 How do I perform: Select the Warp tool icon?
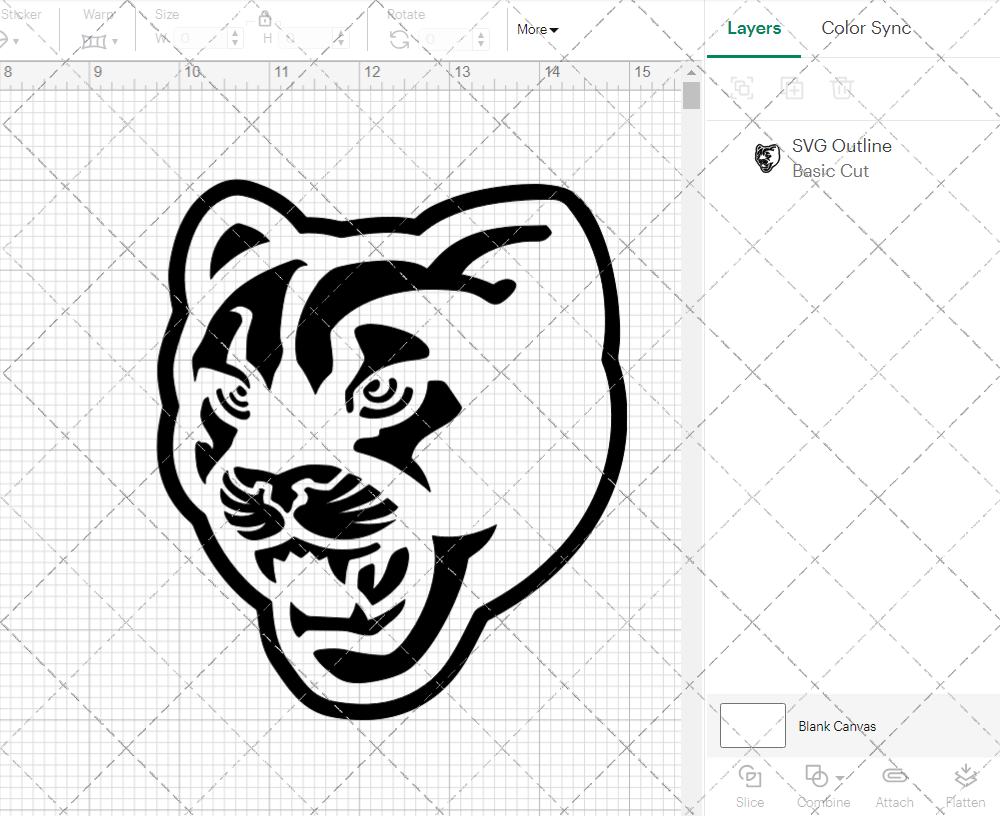tap(95, 40)
